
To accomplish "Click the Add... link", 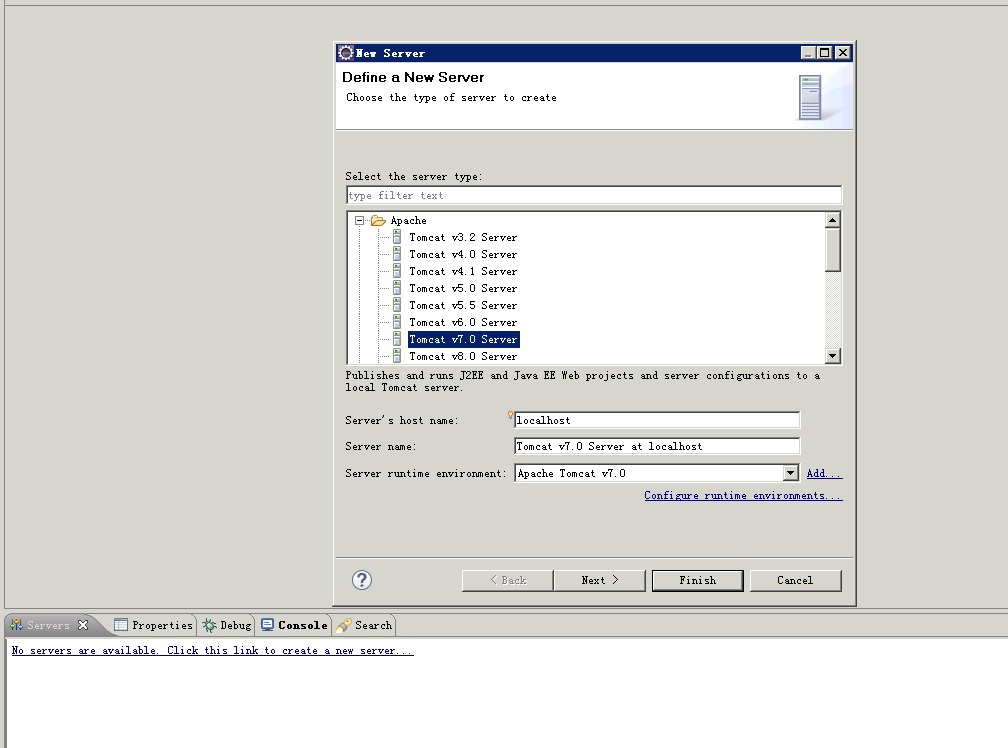I will [824, 474].
